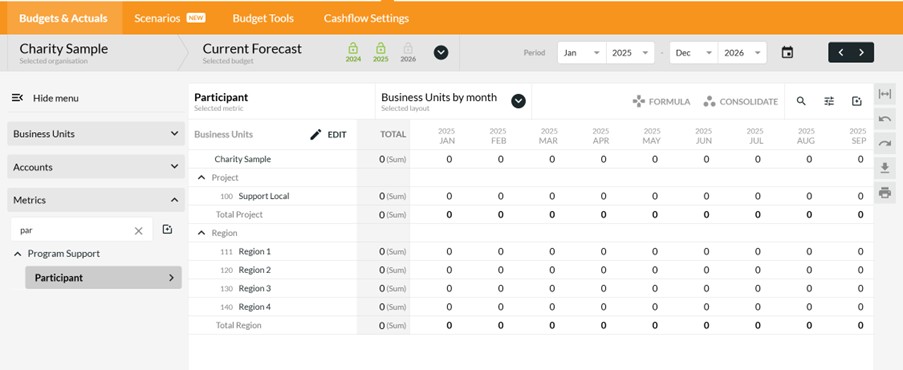The height and width of the screenshot is (370, 903).
Task: Open the start year 2025 dropdown
Action: pyautogui.click(x=630, y=52)
